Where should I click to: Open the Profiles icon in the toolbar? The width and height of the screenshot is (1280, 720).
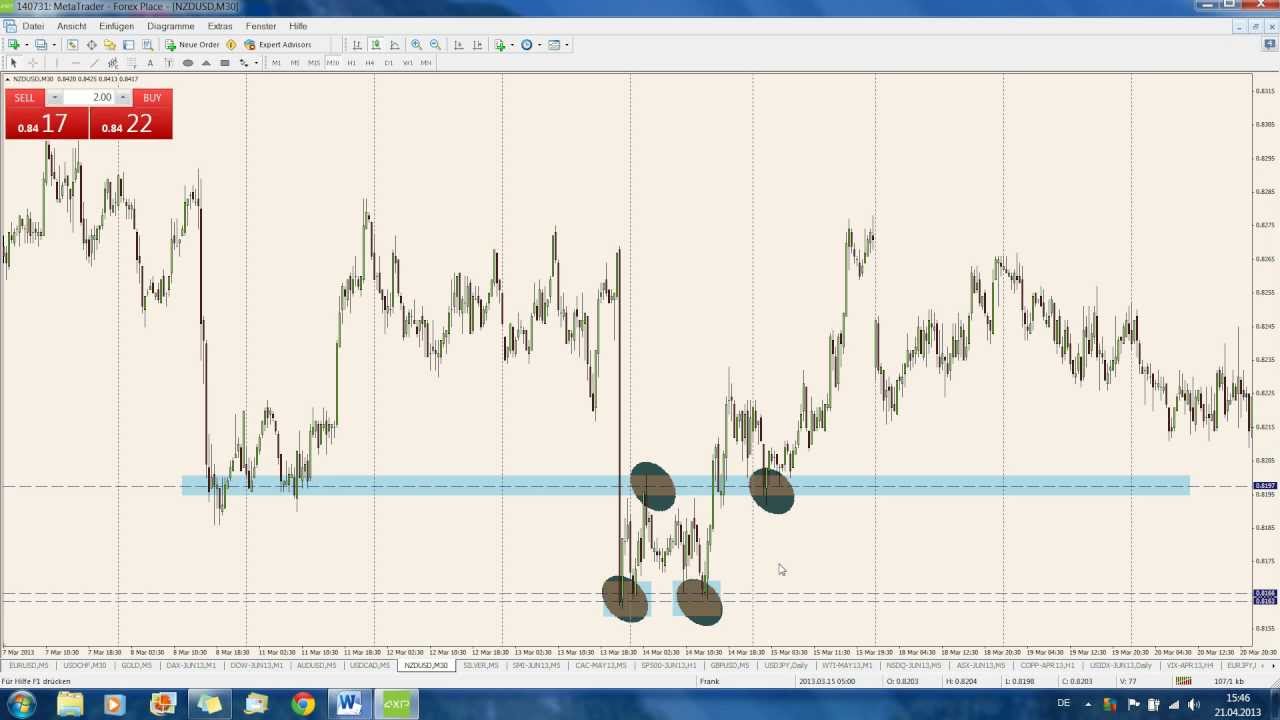tap(41, 45)
